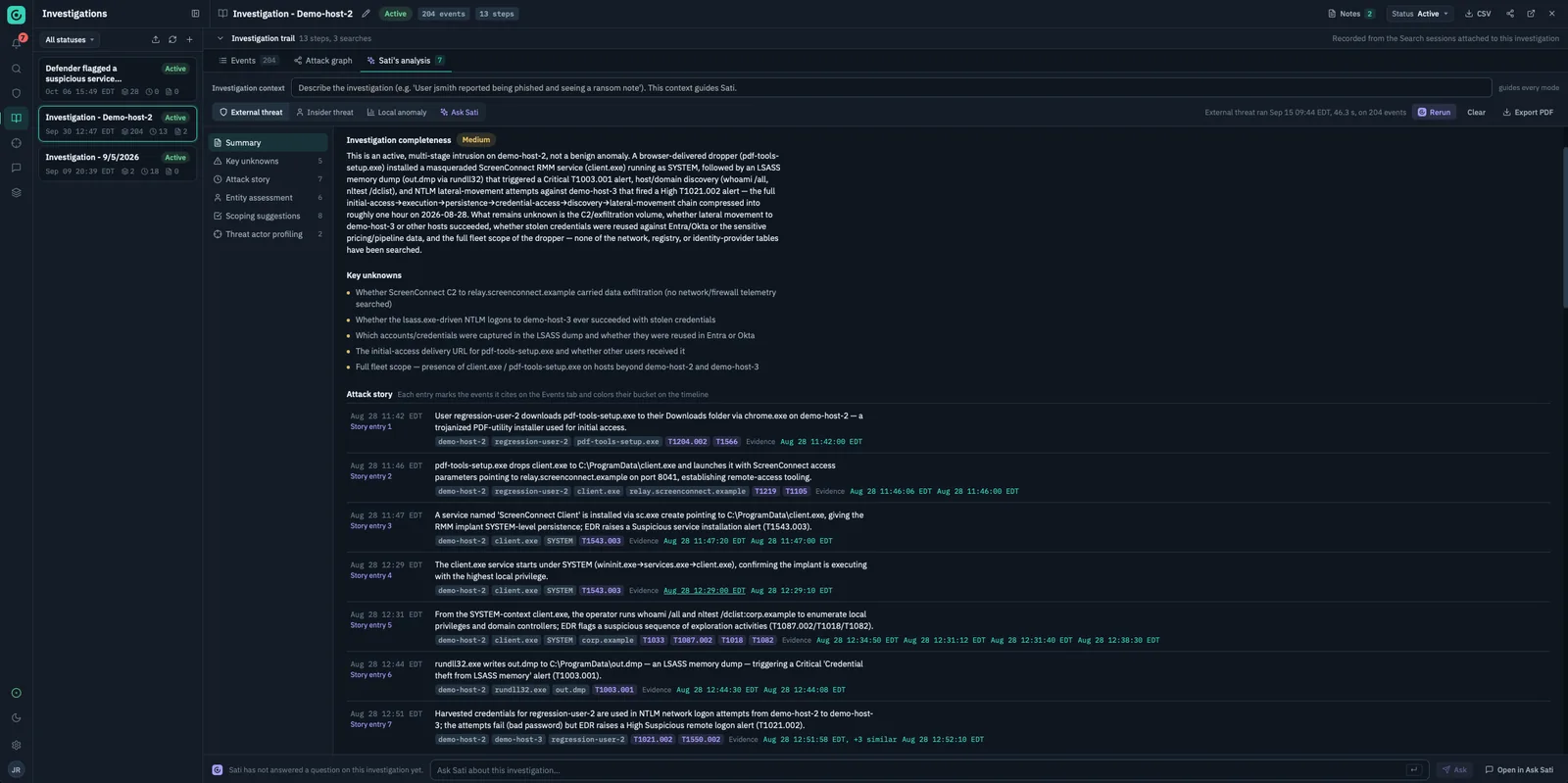Open Scoping suggestions in the outline
Screen dimensions: 1568x783
point(269,217)
